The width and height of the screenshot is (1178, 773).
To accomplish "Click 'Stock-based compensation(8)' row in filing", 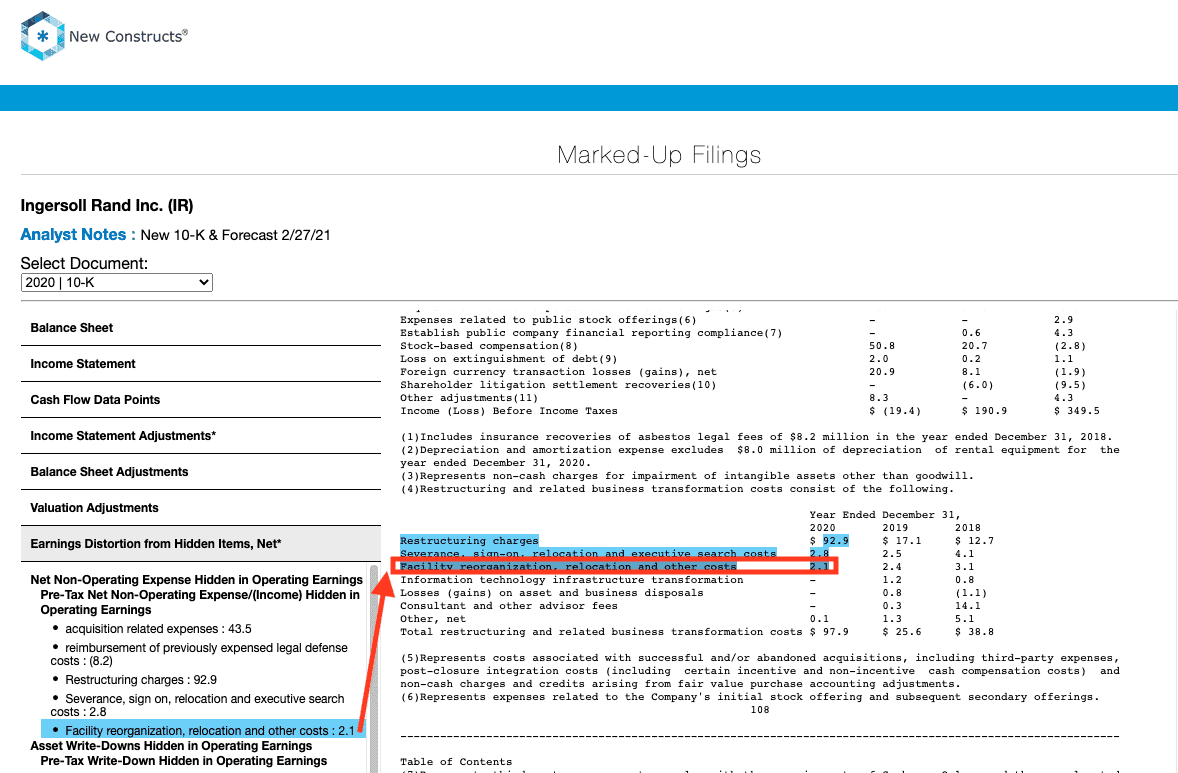I will tap(489, 346).
